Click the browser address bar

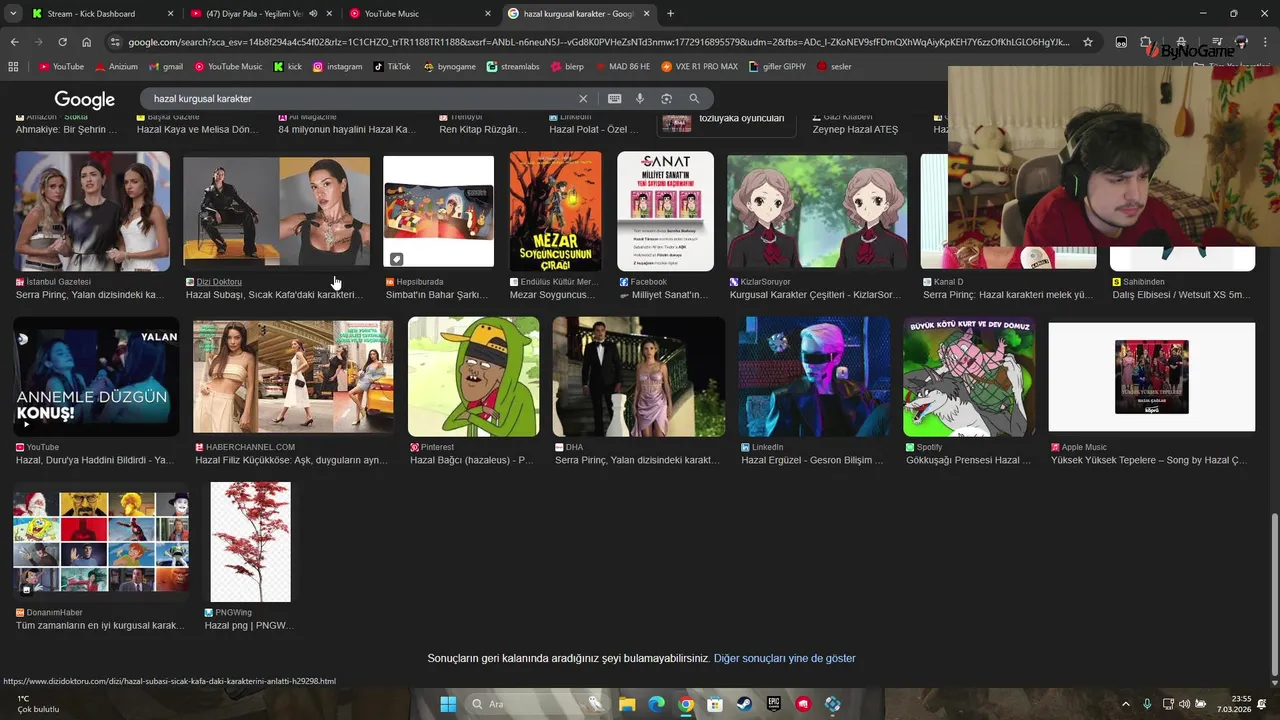[x=598, y=42]
